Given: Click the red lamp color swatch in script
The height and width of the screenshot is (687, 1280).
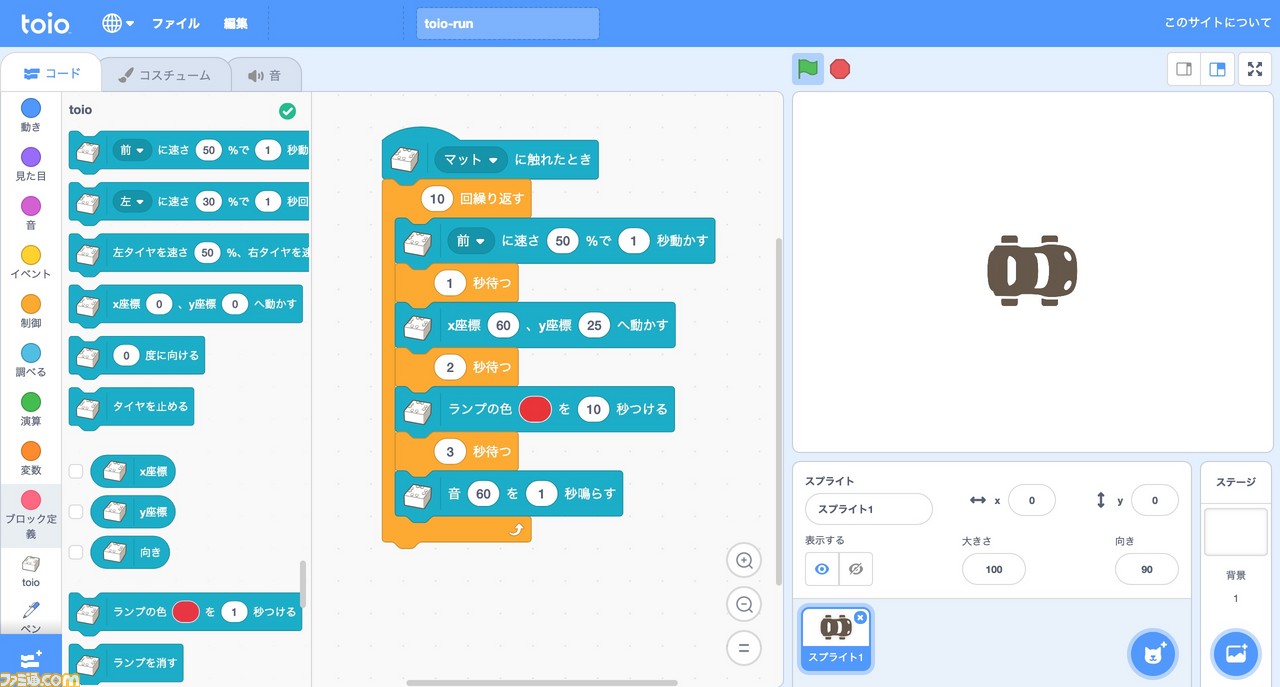Looking at the screenshot, I should [x=535, y=409].
